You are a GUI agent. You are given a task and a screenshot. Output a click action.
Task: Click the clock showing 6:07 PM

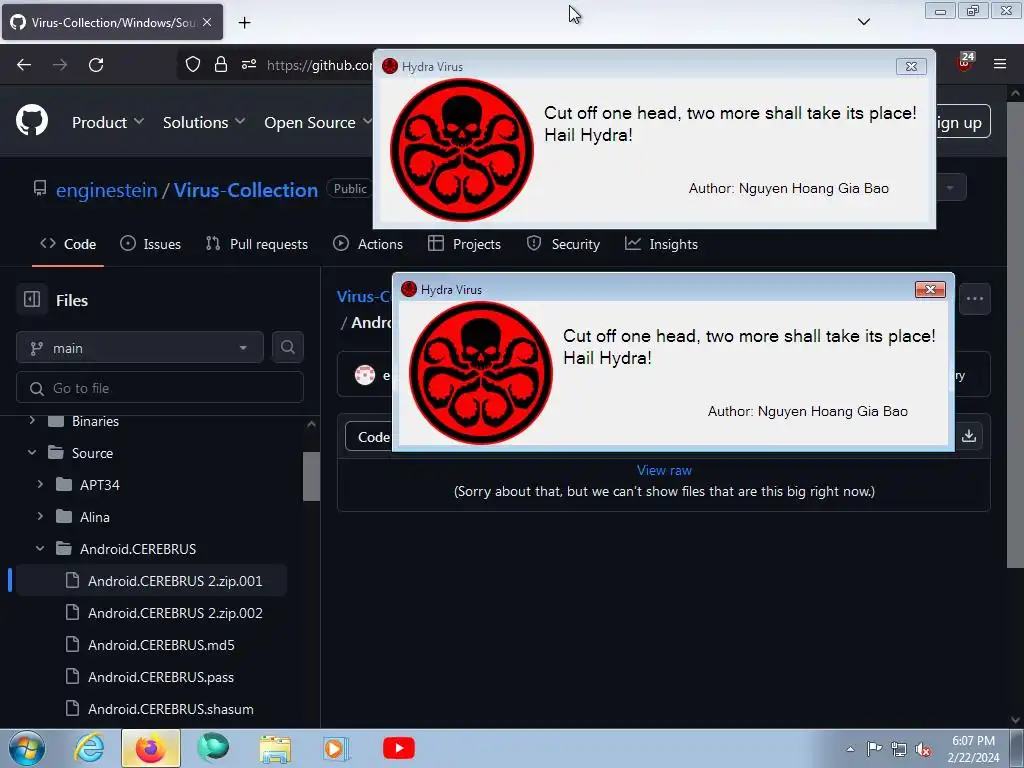tap(973, 741)
